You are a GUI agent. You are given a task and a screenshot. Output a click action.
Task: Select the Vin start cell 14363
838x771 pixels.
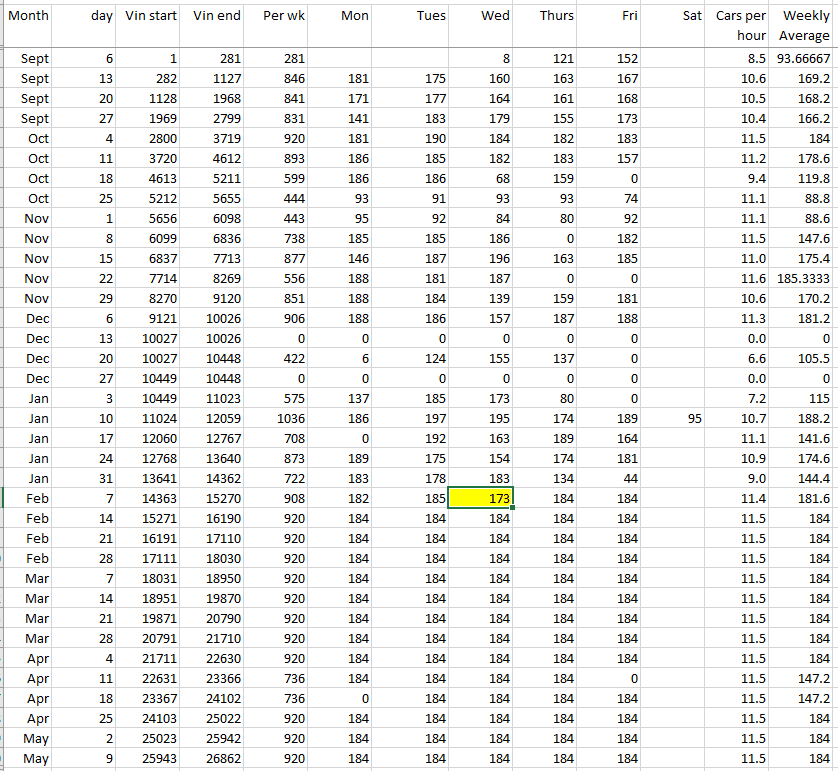click(151, 498)
